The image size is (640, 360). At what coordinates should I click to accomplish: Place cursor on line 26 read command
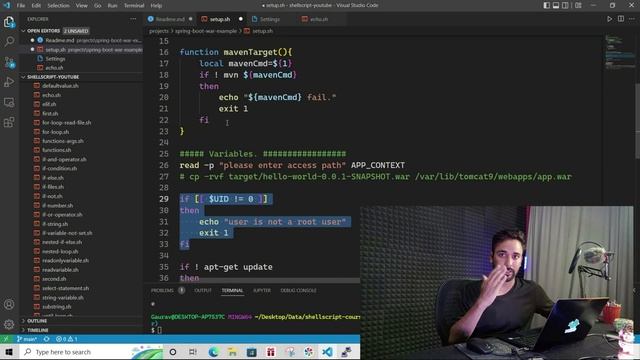click(292, 165)
